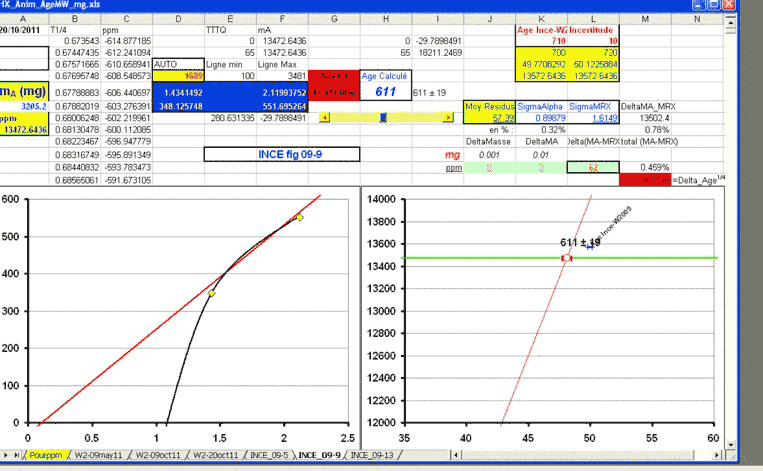The width and height of the screenshot is (763, 471).
Task: Select the yellow cell with value 720
Action: 593,53
